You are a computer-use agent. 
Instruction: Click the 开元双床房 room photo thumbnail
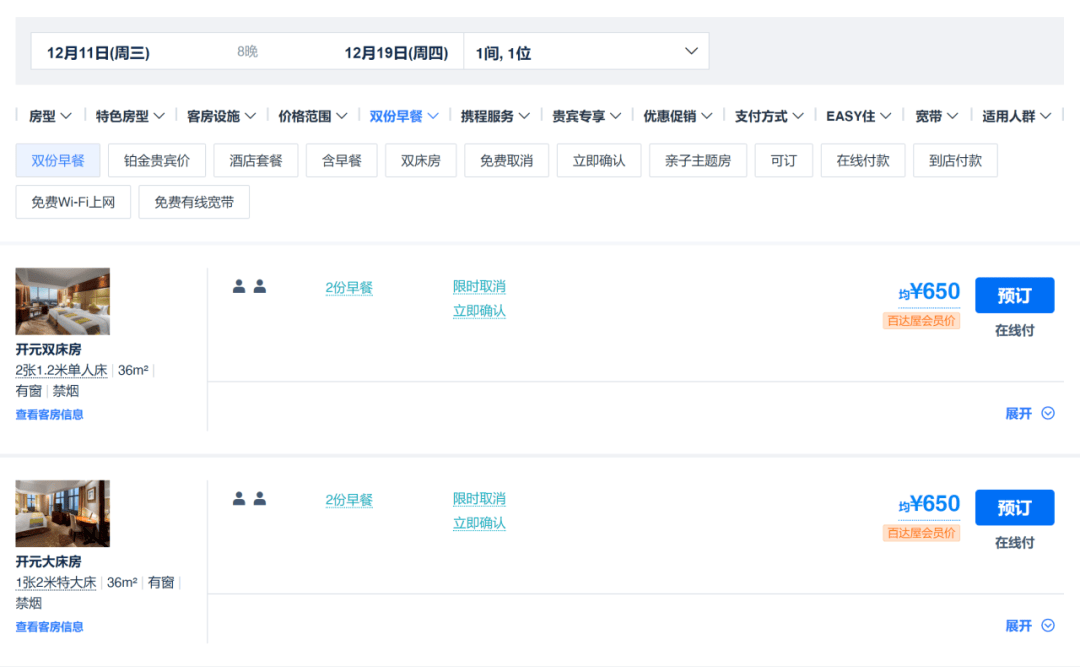pos(62,299)
